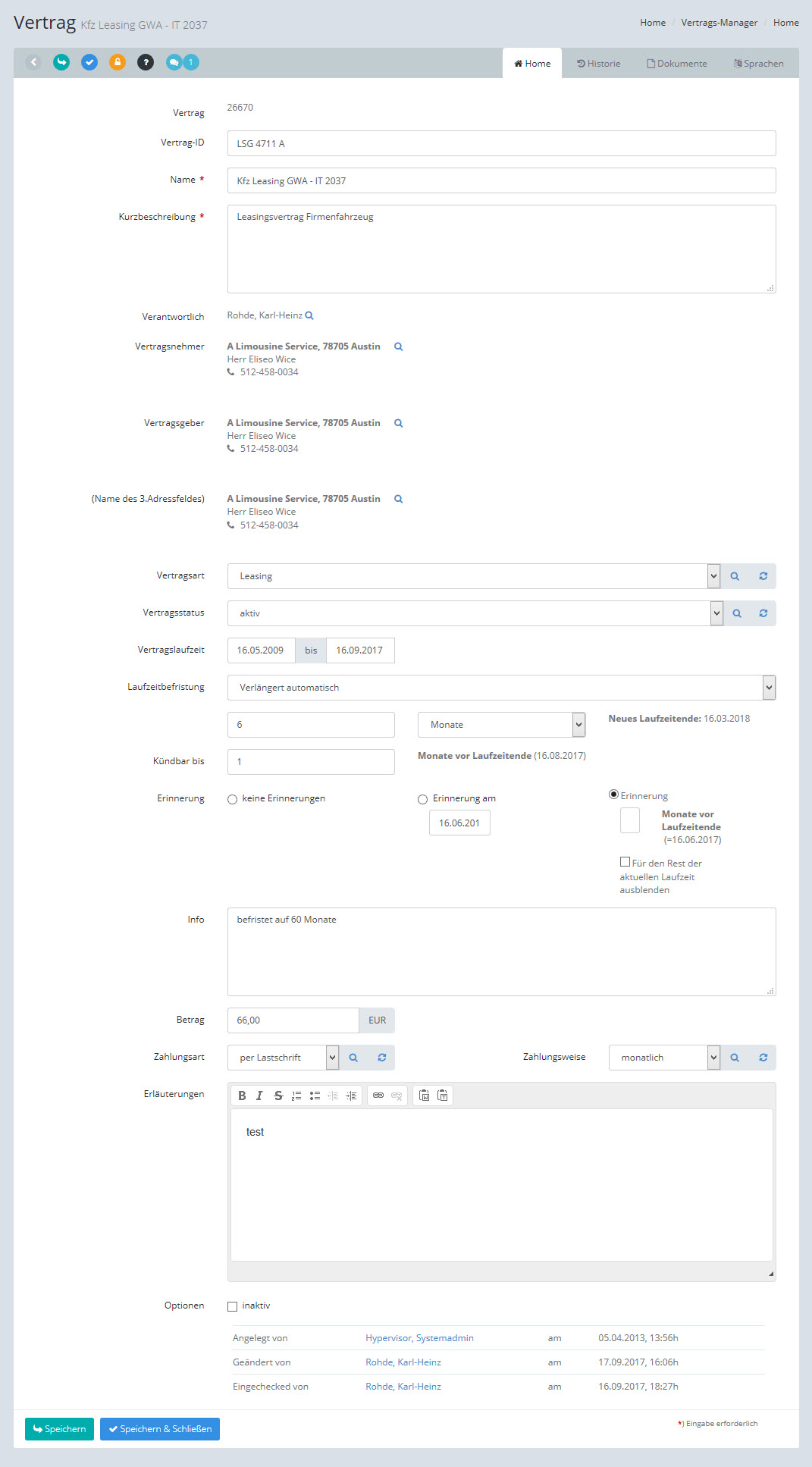The height and width of the screenshot is (1467, 812).
Task: Select the 'keine Erinnerungen' radio button
Action: [x=233, y=799]
